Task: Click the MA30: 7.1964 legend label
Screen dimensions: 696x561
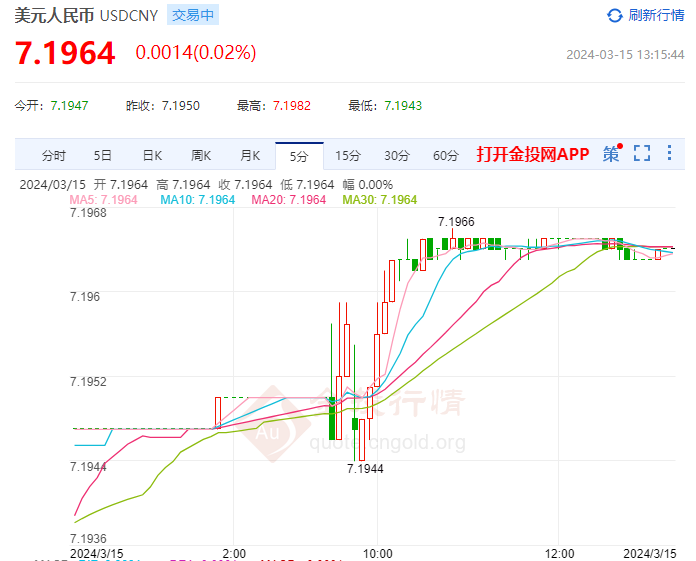Action: pyautogui.click(x=380, y=200)
